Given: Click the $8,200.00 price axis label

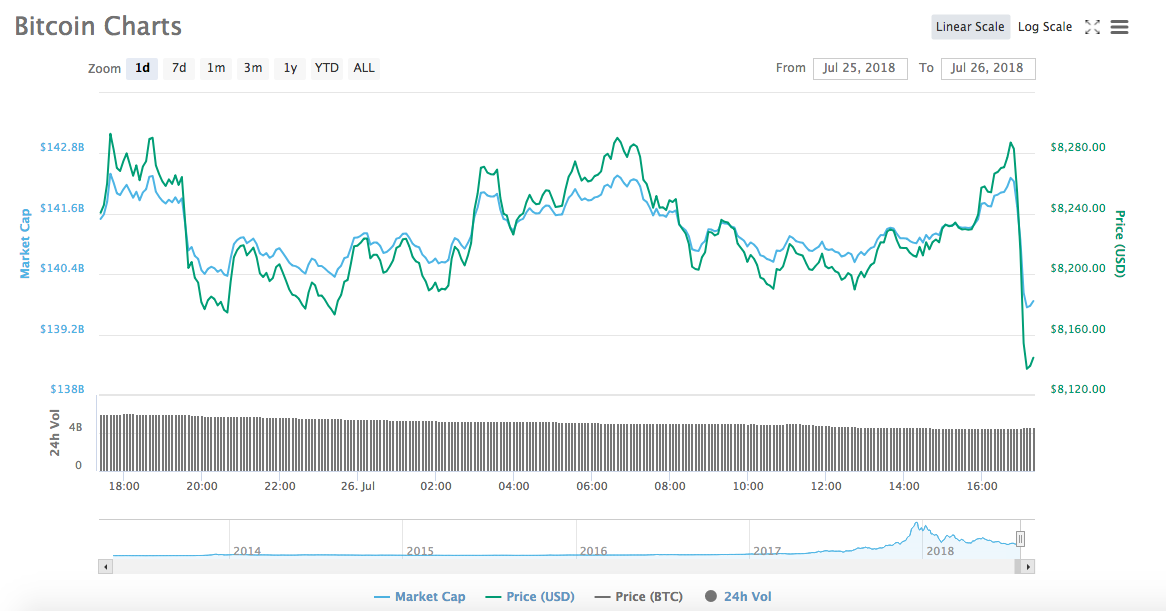Looking at the screenshot, I should tap(1078, 268).
